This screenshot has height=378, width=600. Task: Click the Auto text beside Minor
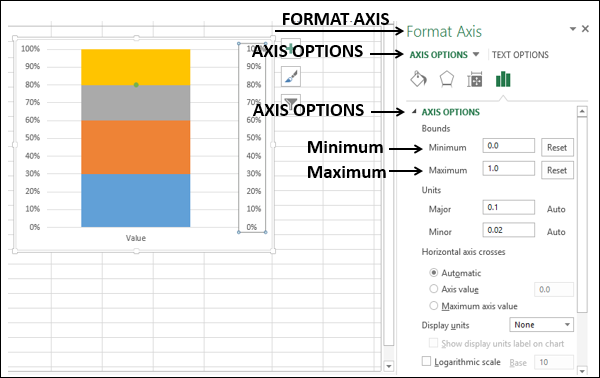pos(556,232)
